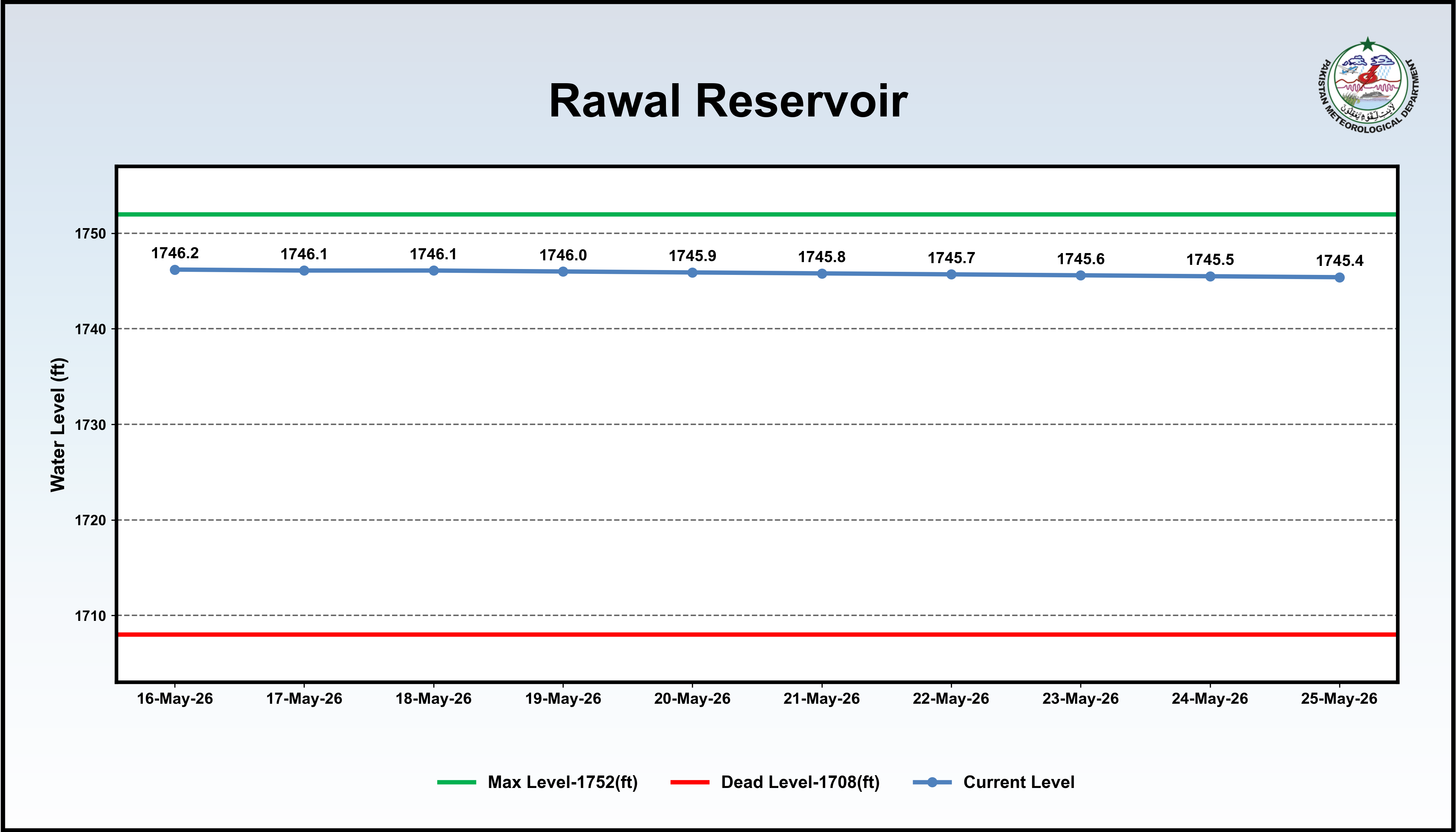Click the 25-May-26 x-axis date label
Image resolution: width=1456 pixels, height=832 pixels.
click(x=1340, y=699)
